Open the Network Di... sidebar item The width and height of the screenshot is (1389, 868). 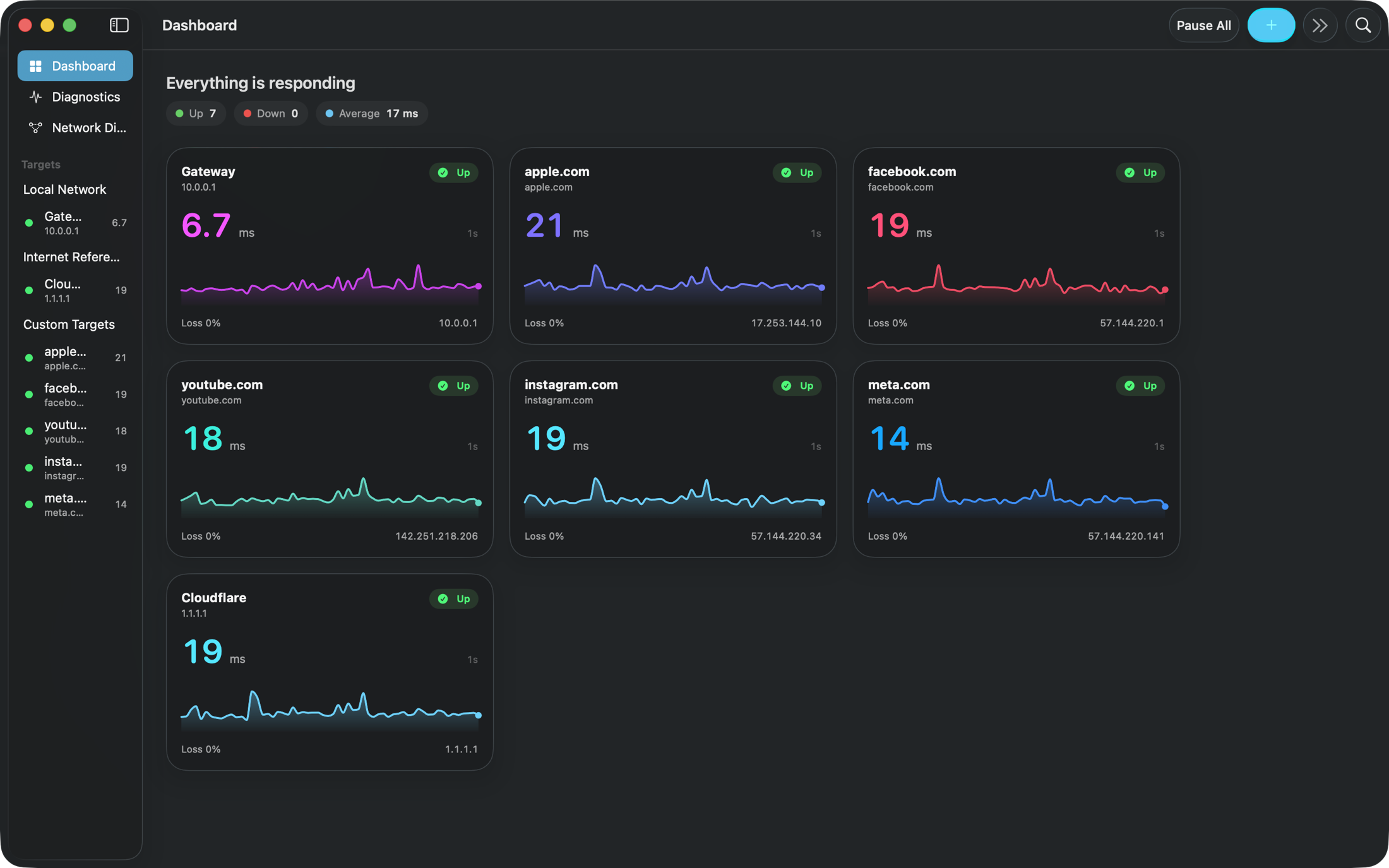[x=75, y=128]
